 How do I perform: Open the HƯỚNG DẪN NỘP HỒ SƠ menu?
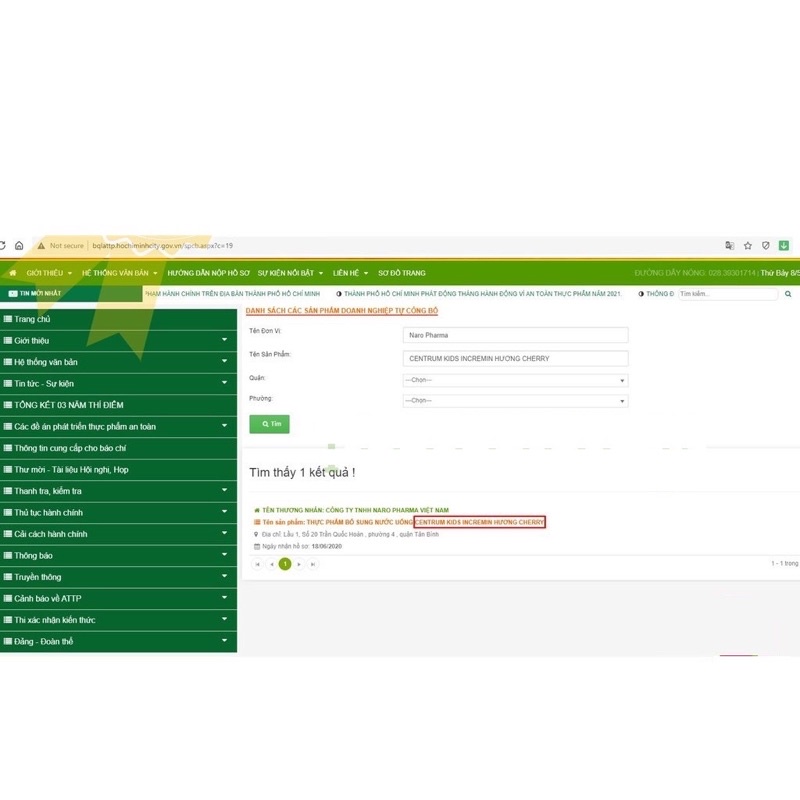coord(208,273)
